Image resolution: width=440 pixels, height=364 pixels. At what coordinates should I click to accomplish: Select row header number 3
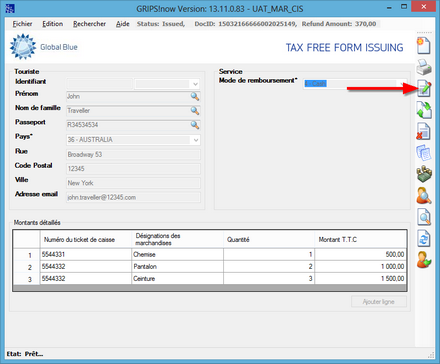(x=27, y=279)
